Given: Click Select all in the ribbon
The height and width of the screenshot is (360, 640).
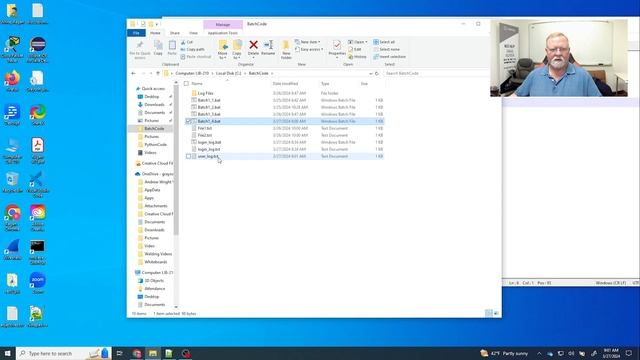Looking at the screenshot, I should (384, 42).
